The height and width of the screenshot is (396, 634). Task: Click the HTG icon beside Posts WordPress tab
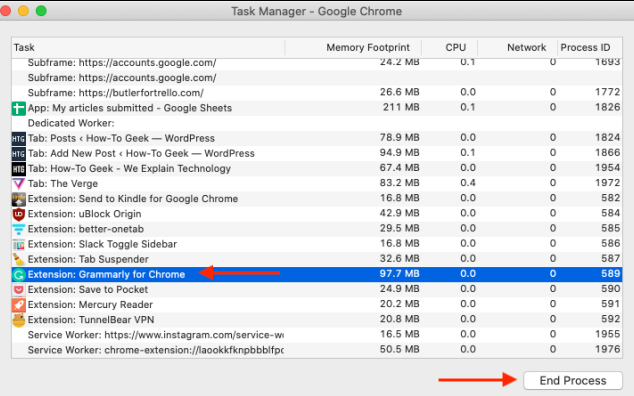[19, 139]
